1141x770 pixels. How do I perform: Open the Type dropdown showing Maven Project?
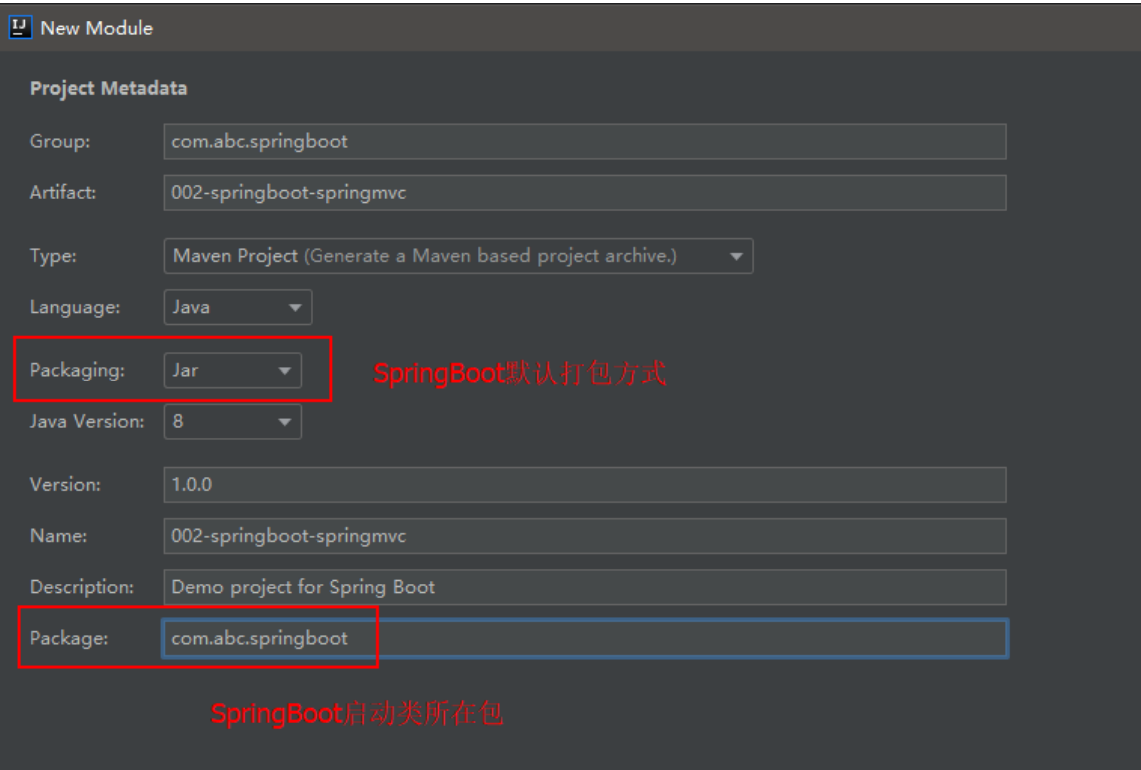[x=458, y=256]
